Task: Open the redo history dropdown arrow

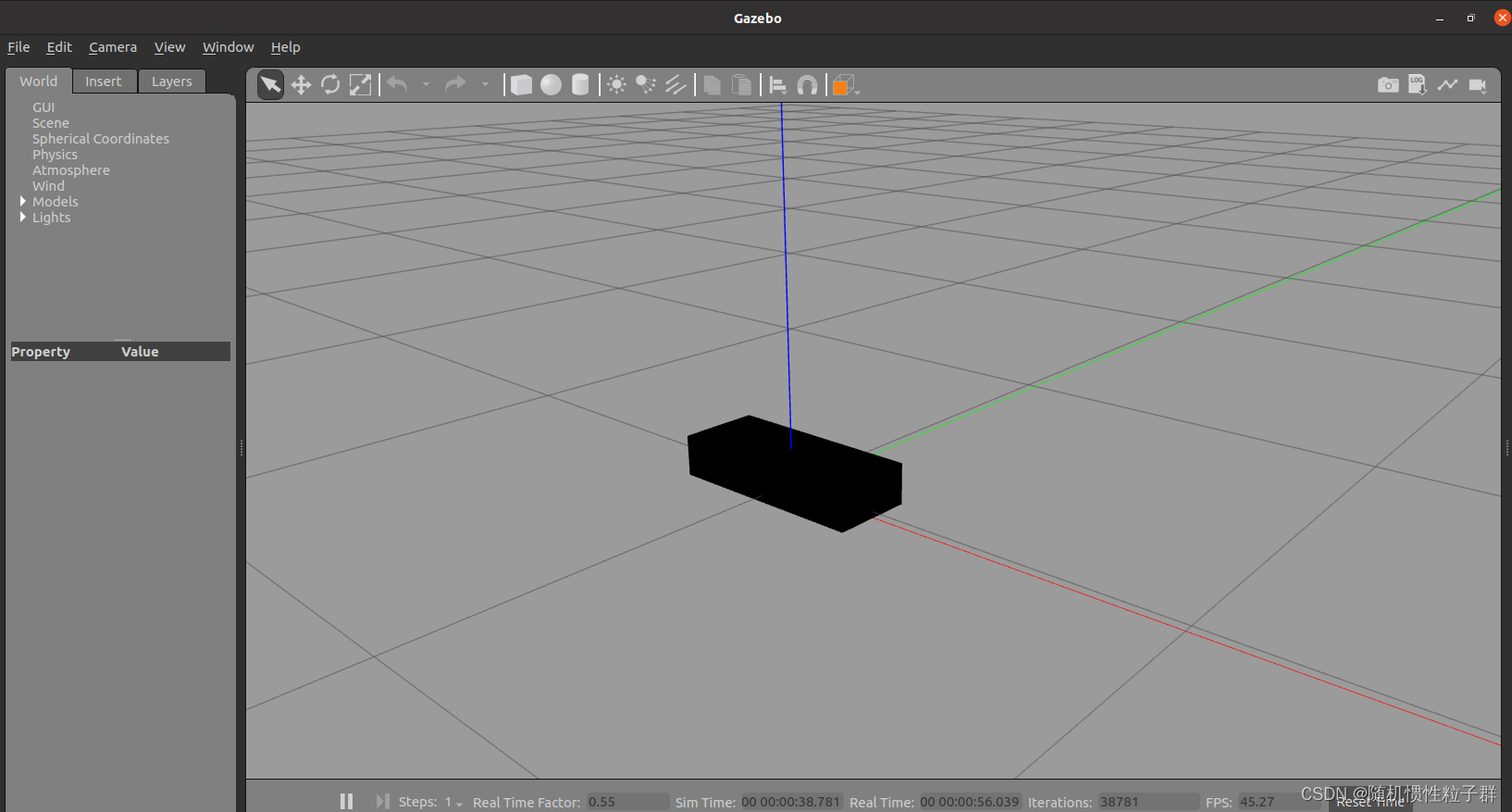Action: tap(485, 85)
